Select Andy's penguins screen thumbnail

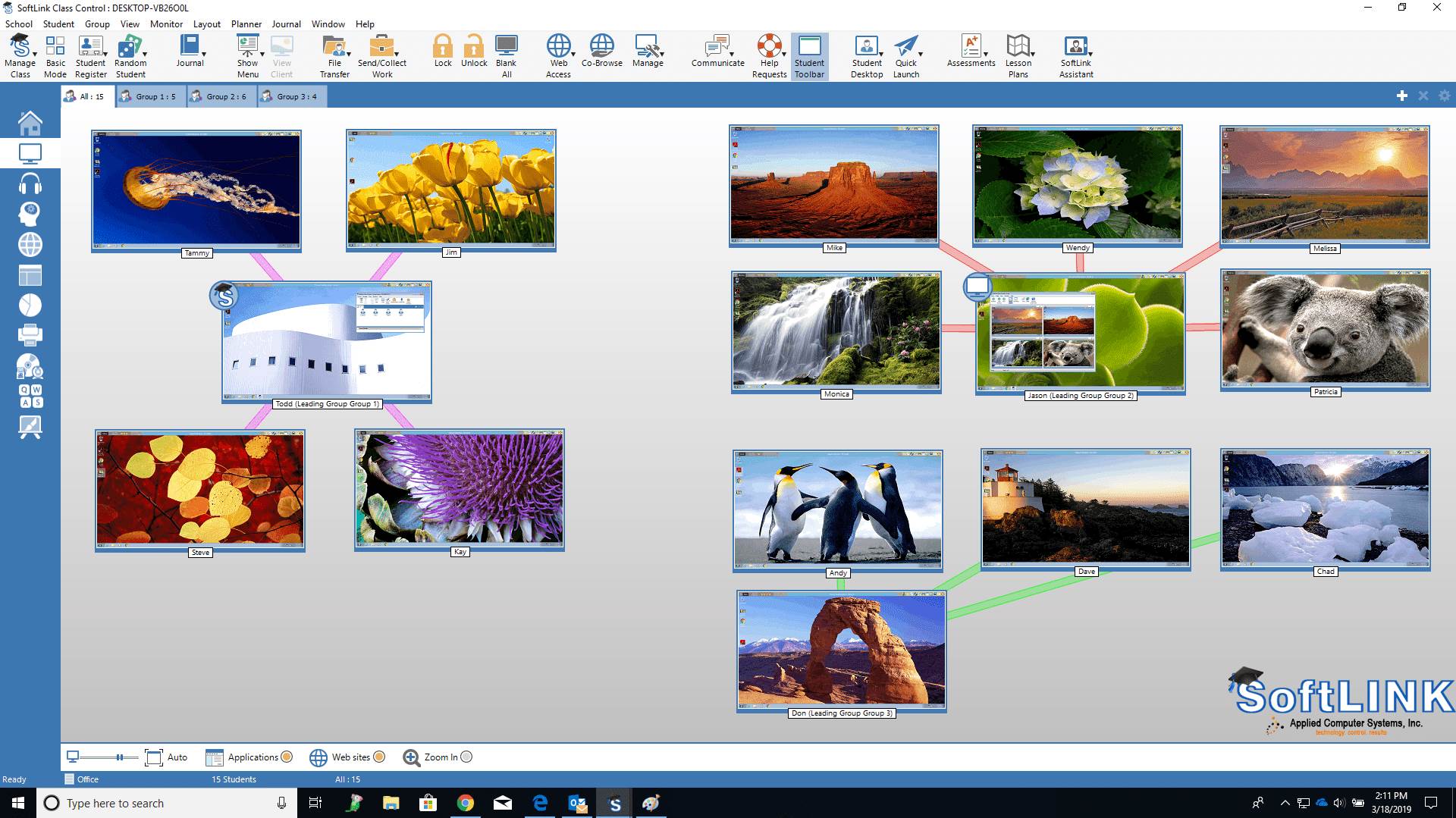(x=838, y=510)
